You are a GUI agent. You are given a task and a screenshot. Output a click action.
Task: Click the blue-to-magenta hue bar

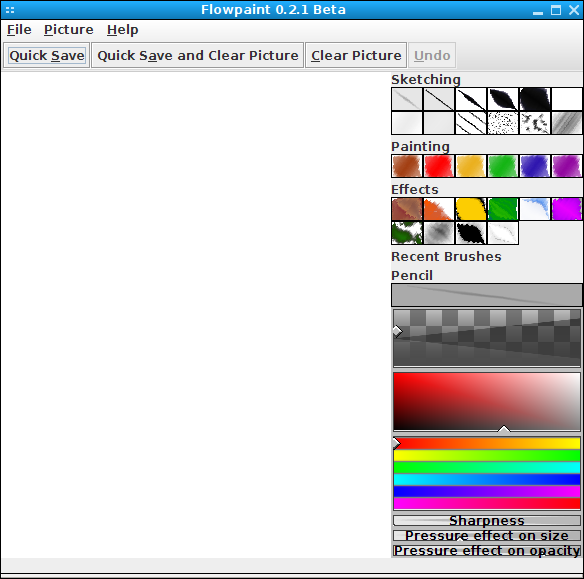(x=487, y=491)
